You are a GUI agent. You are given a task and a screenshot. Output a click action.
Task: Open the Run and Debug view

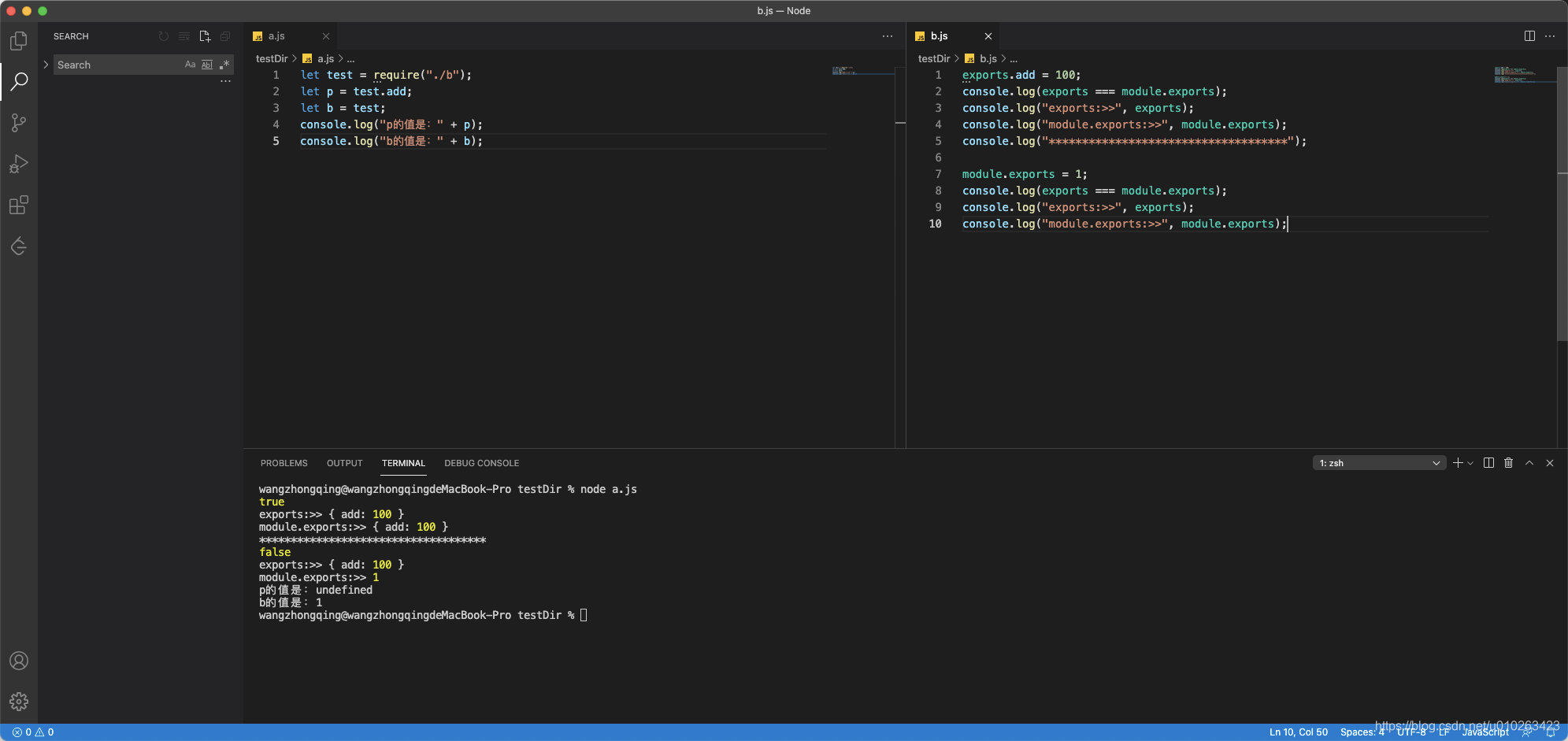[x=19, y=164]
